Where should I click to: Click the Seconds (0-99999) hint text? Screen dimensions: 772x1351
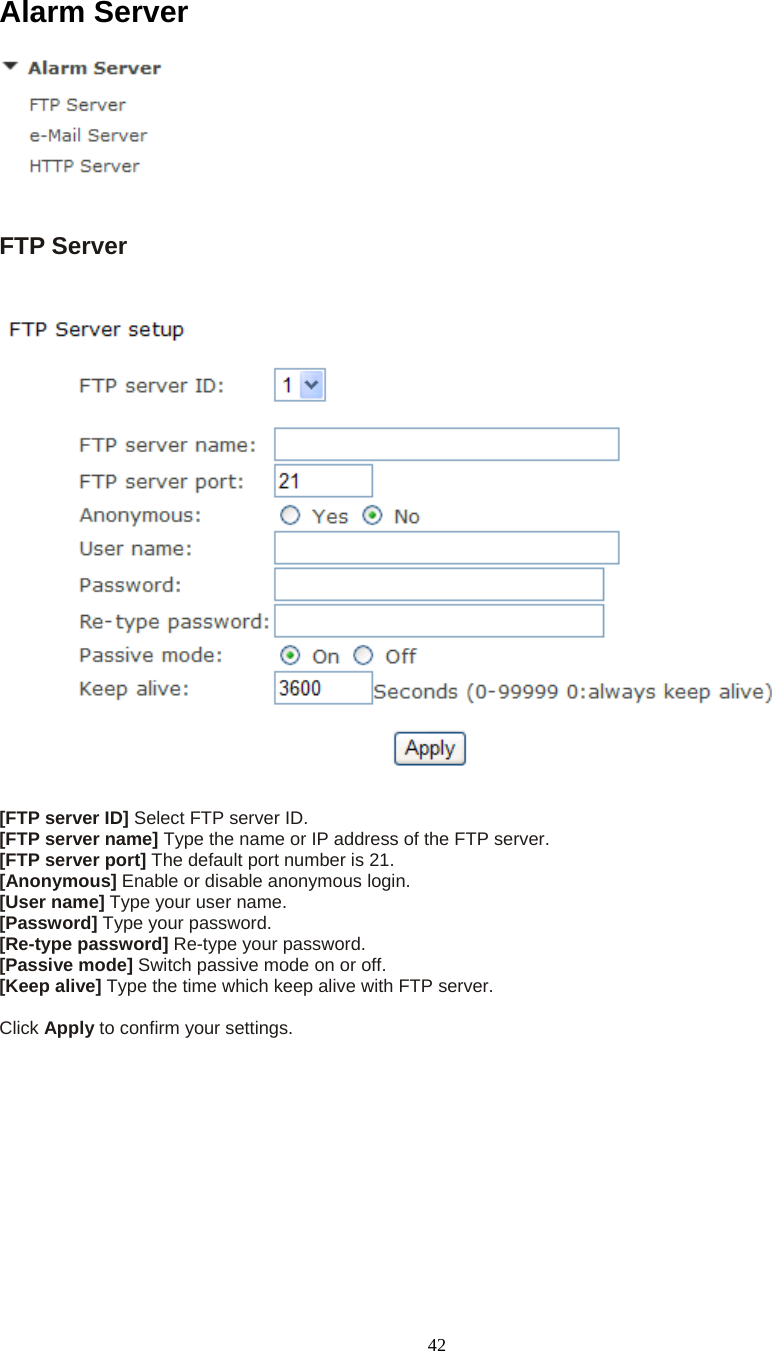572,692
